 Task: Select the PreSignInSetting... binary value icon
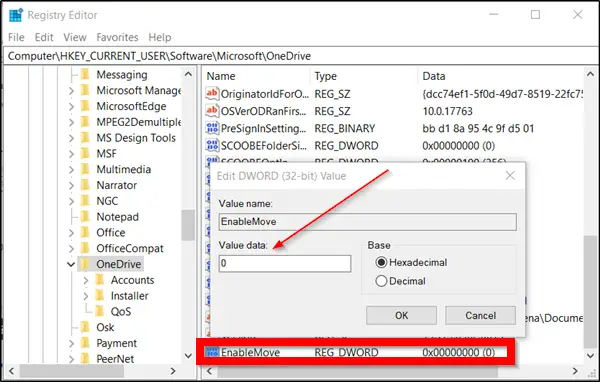tap(212, 128)
